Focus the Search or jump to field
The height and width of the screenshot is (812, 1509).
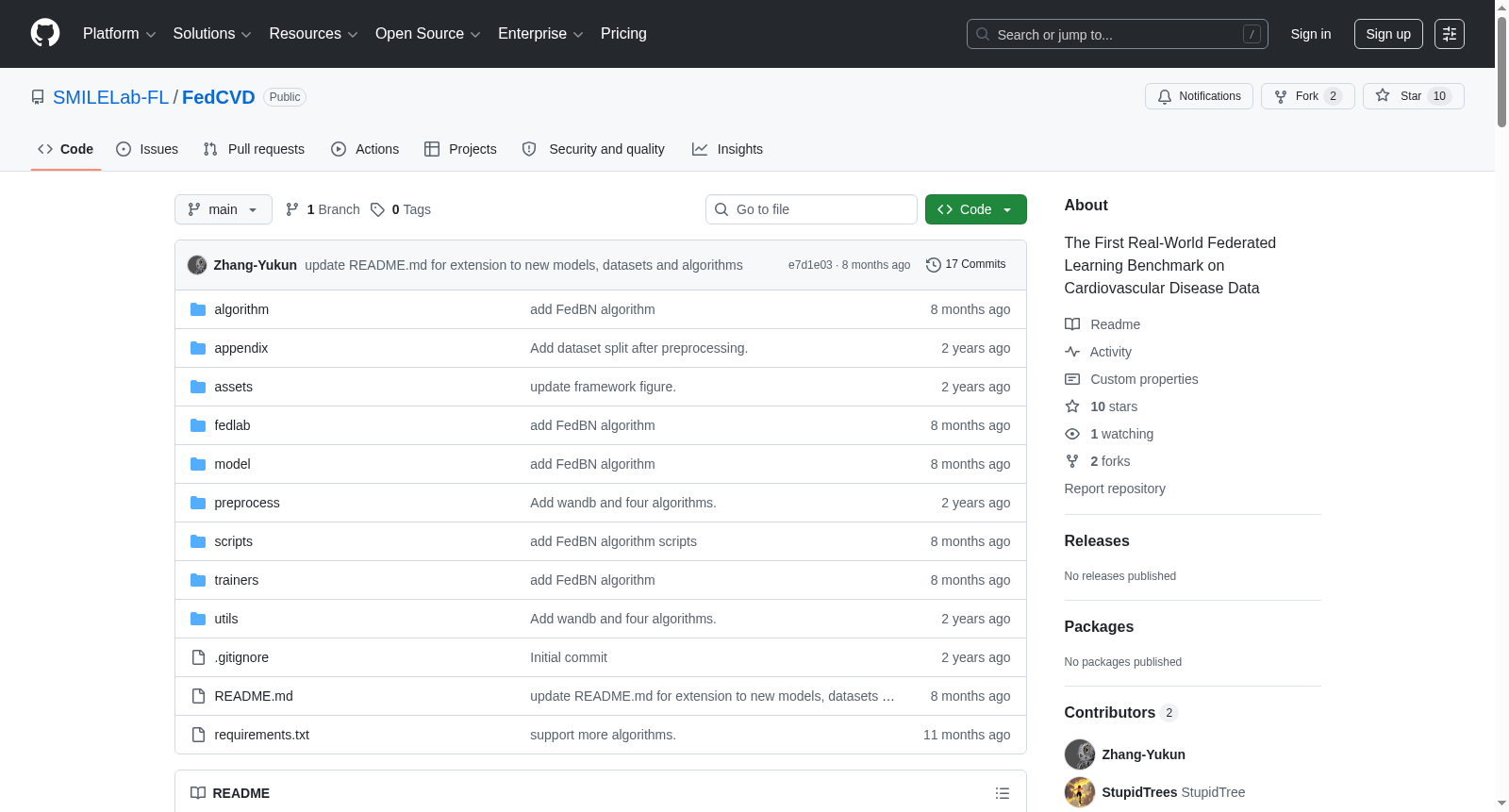[1118, 34]
